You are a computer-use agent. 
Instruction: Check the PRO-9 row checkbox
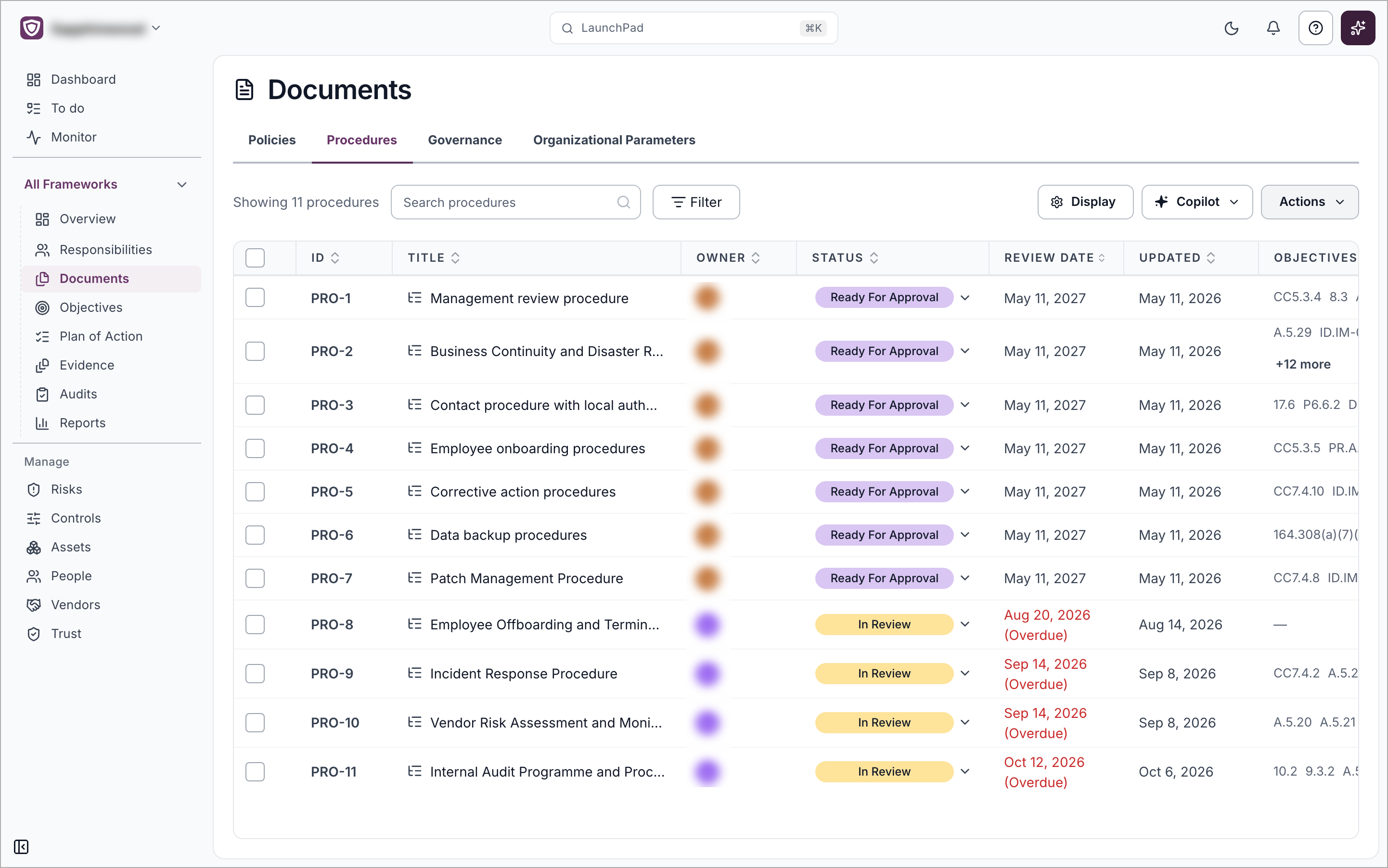coord(255,674)
